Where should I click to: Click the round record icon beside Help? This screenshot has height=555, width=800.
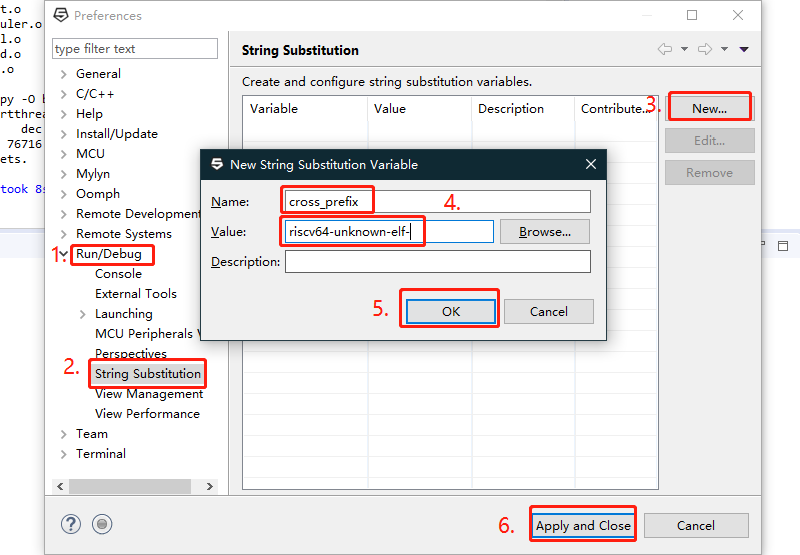pos(102,524)
